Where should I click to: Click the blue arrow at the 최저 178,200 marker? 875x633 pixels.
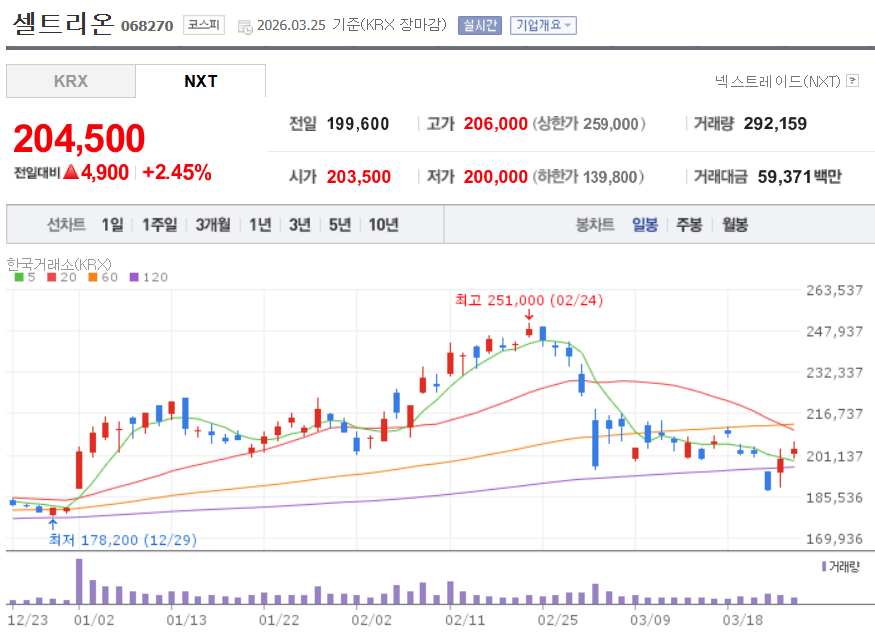tap(52, 521)
